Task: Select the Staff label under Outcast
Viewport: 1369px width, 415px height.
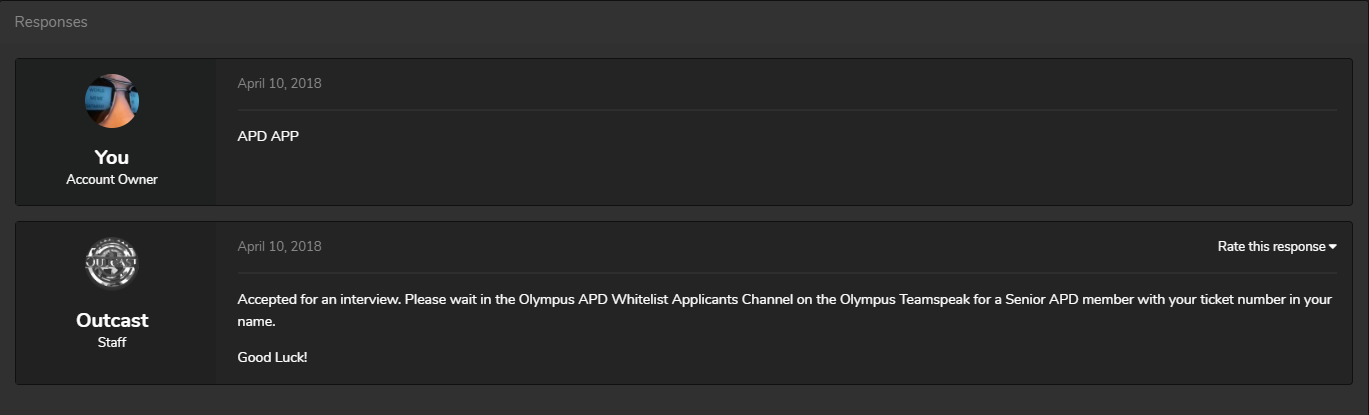Action: (112, 343)
